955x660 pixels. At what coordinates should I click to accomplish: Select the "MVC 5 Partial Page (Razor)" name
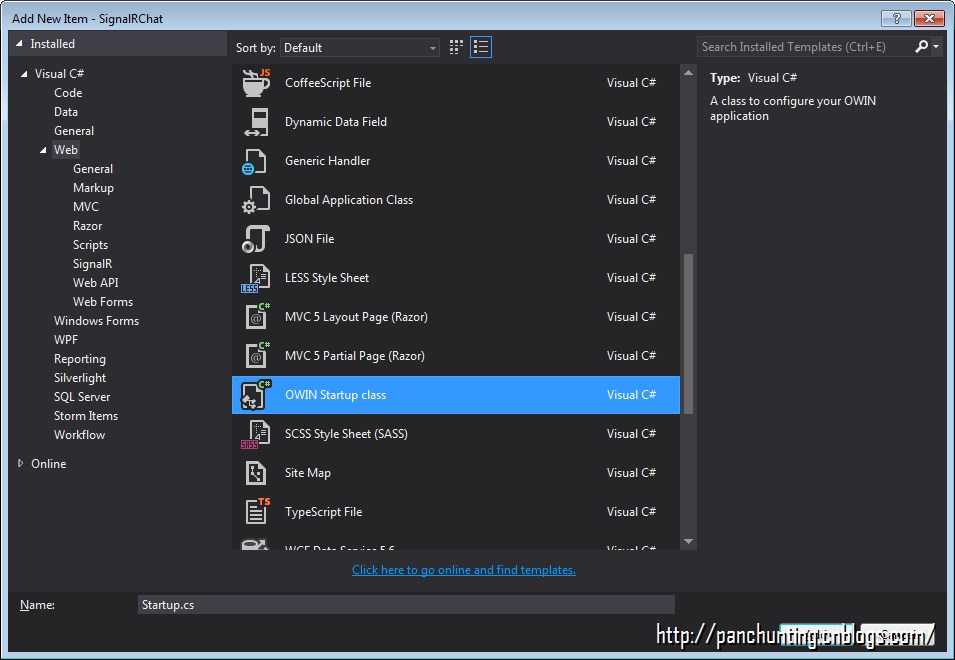pyautogui.click(x=354, y=356)
